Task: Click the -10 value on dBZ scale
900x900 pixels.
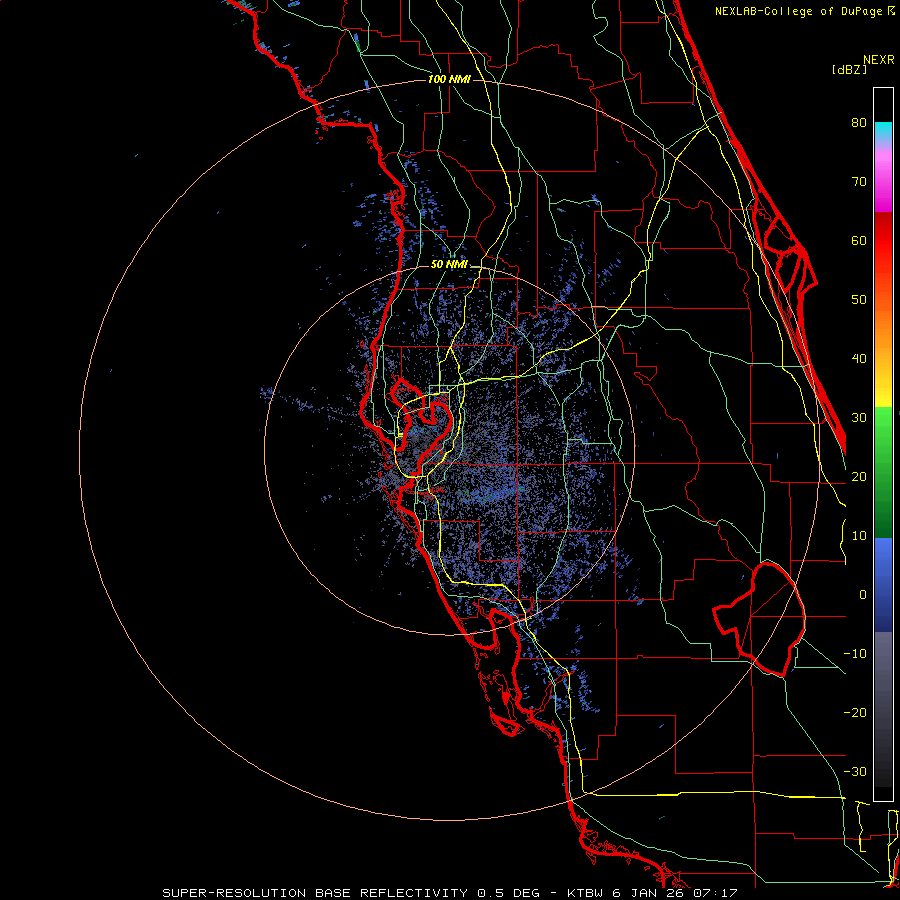Action: pos(855,654)
